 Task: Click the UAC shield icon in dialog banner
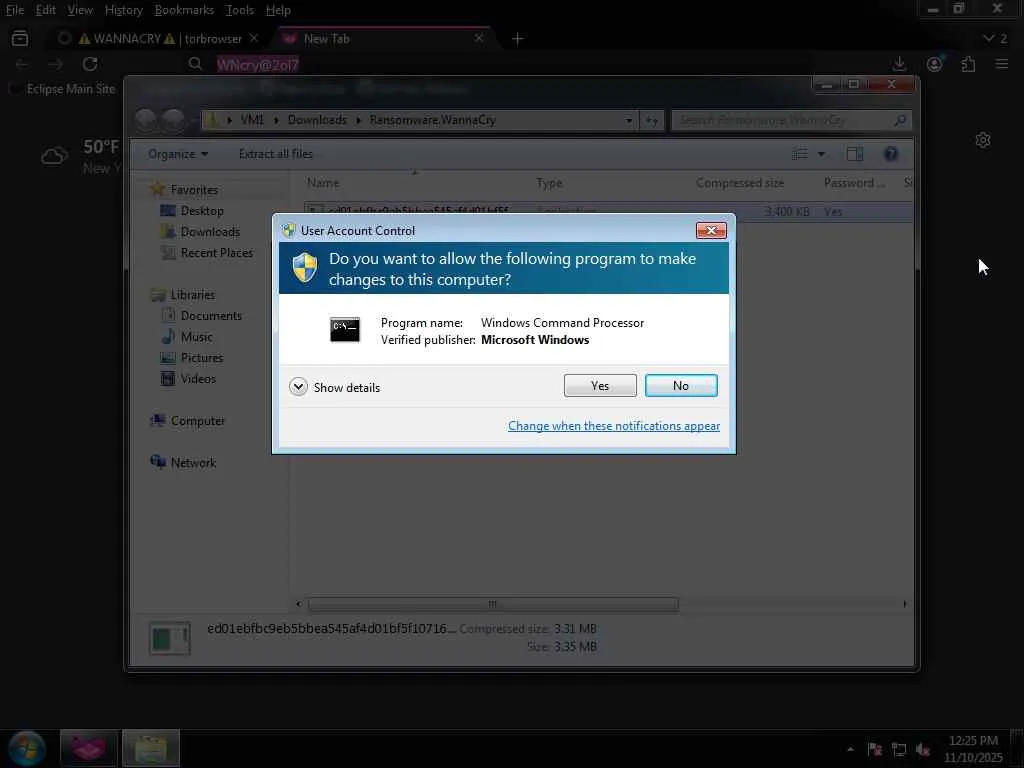[x=304, y=268]
